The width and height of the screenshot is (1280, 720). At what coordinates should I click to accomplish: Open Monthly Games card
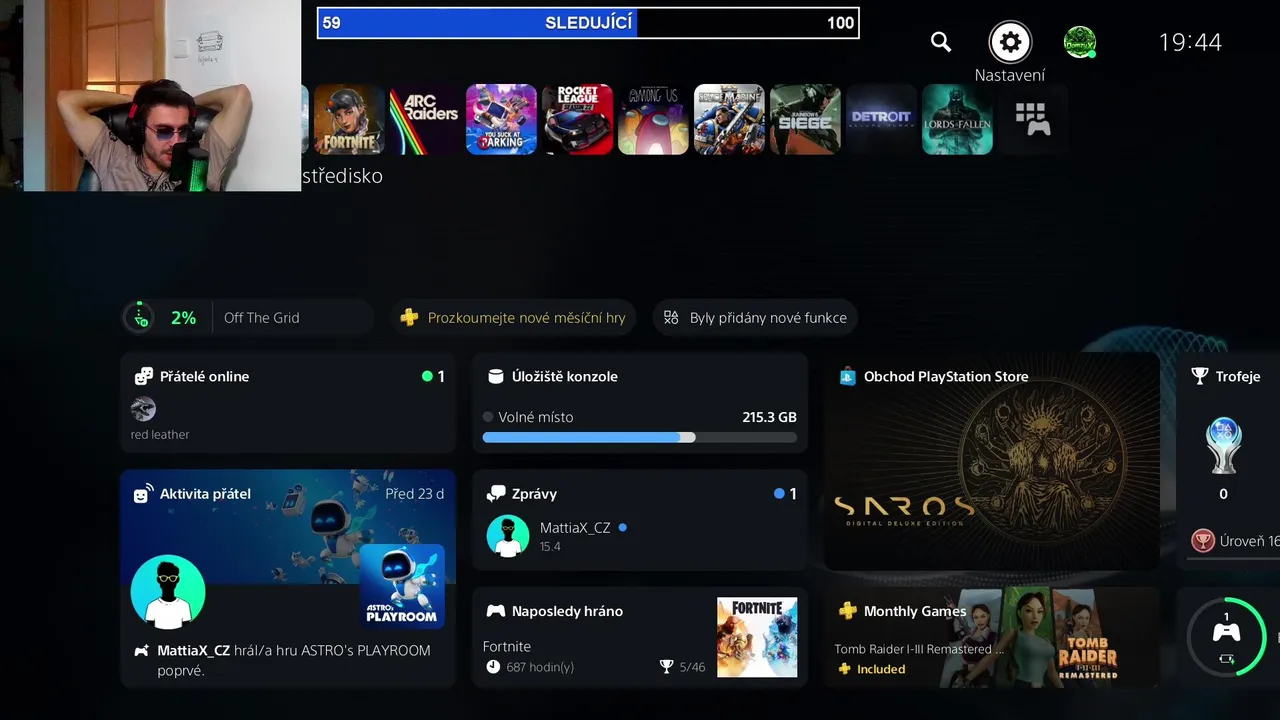click(x=992, y=638)
